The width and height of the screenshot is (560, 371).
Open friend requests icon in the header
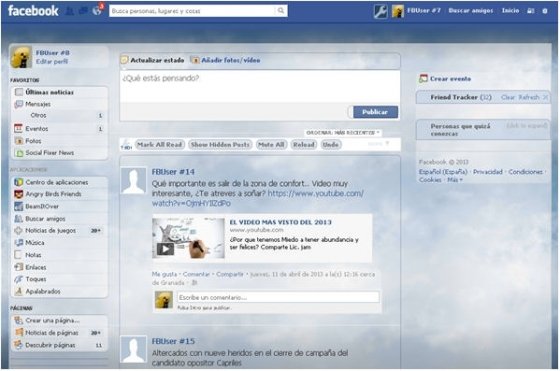point(70,11)
